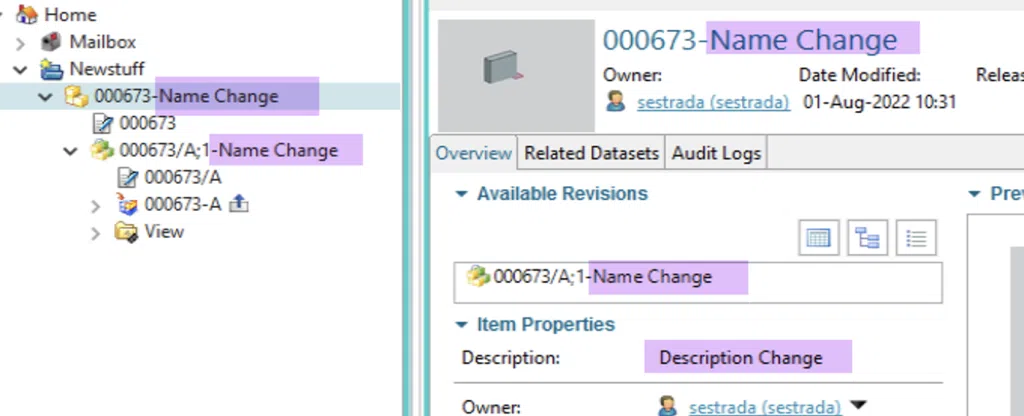Click the 000673-A dataset icon
This screenshot has height=416, width=1024.
point(127,204)
